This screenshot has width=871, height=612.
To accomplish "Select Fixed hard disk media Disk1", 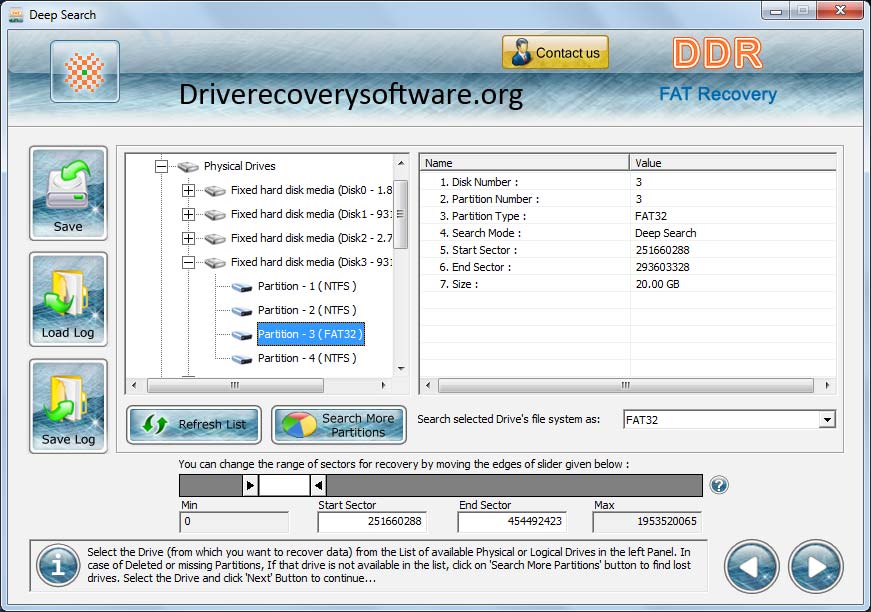I will pos(312,214).
